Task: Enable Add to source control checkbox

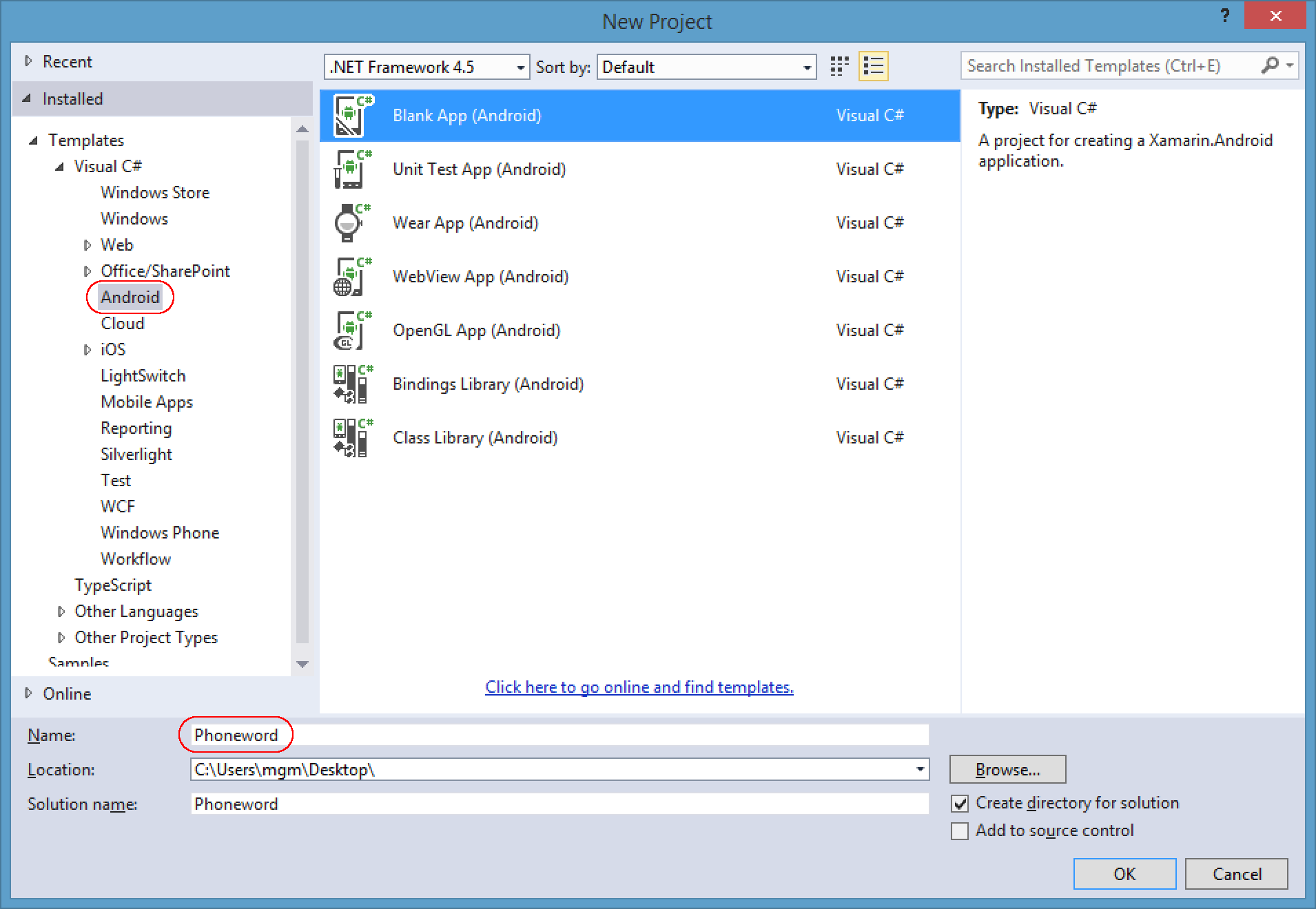Action: coord(960,831)
